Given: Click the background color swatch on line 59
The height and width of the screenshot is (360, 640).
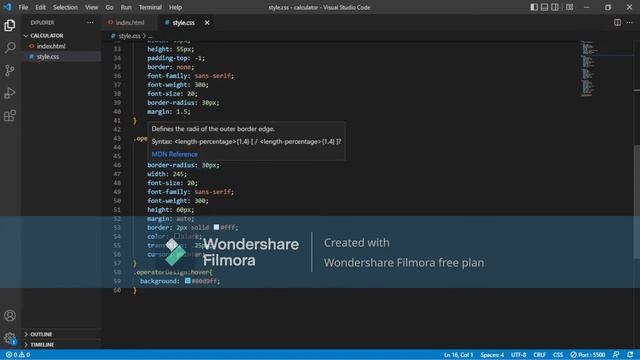Looking at the screenshot, I should (x=188, y=280).
